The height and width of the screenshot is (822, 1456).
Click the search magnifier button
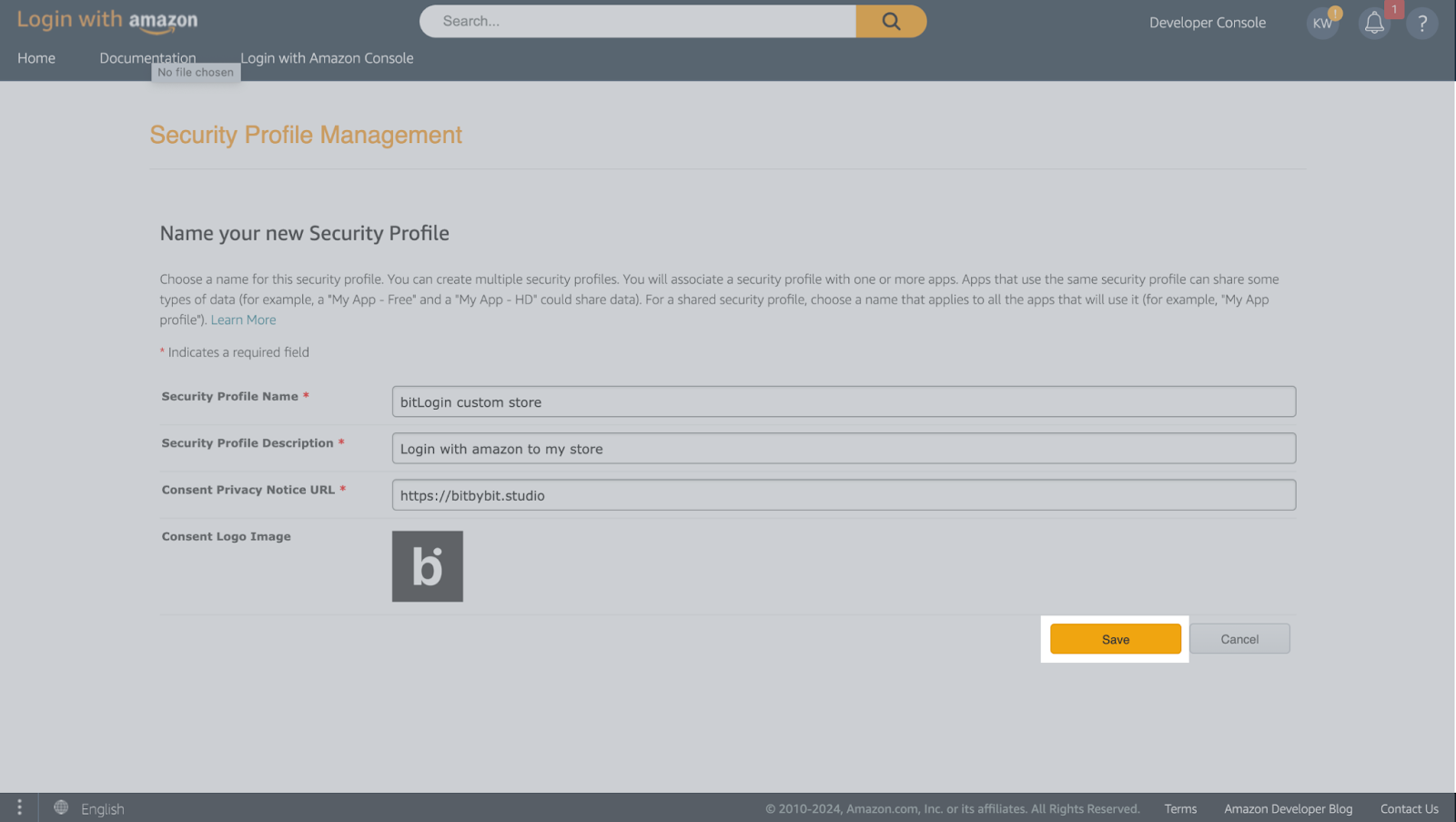(891, 21)
